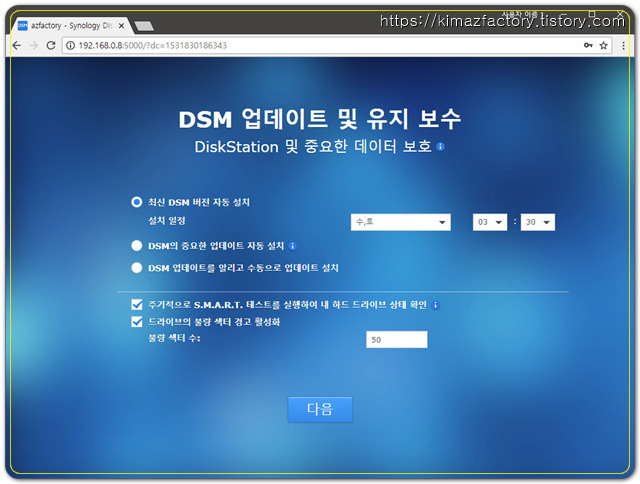Click the info icon beside the S.M.A.R.T. test option
Image resolution: width=640 pixels, height=484 pixels.
point(436,305)
